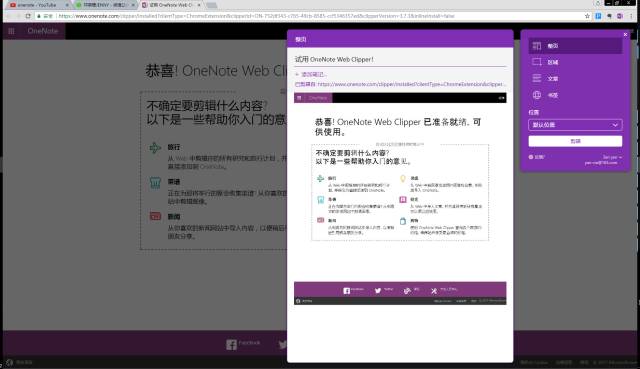
Task: Click the Twitter icon inside clip preview
Action: pos(378,291)
